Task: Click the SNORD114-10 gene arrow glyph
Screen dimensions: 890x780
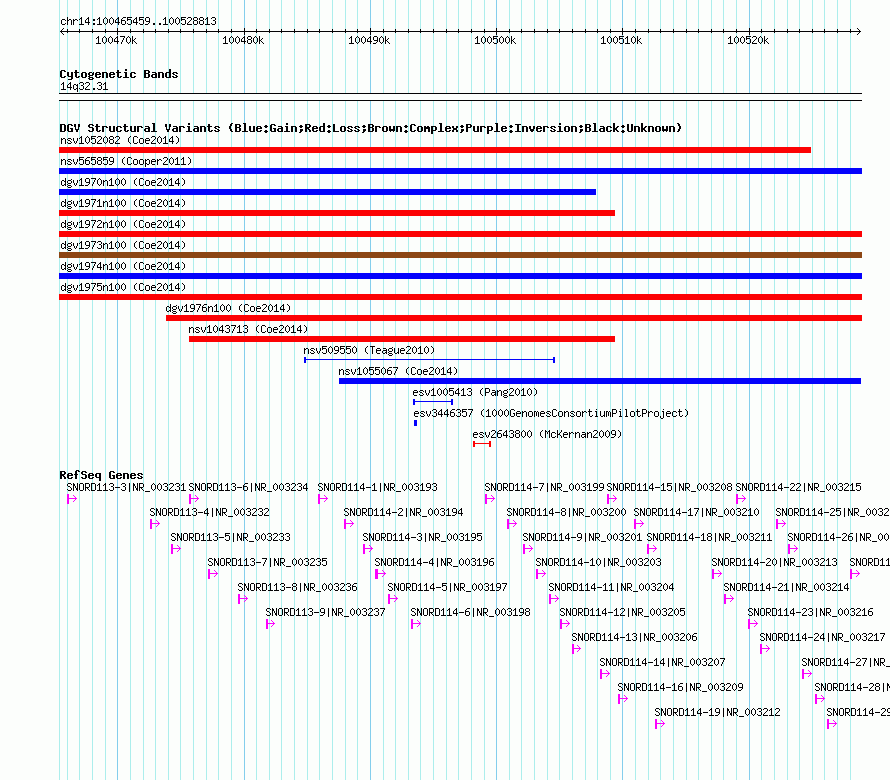Action: tap(541, 574)
